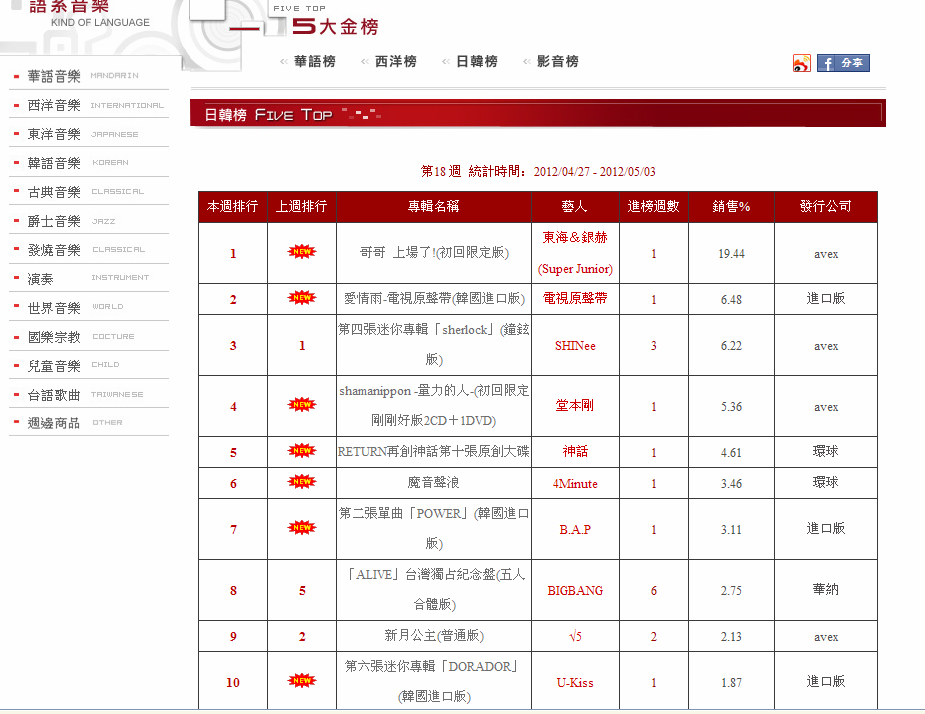Switch to the 華語榜 chart tab
Screen dimensions: 925x714
[x=314, y=62]
